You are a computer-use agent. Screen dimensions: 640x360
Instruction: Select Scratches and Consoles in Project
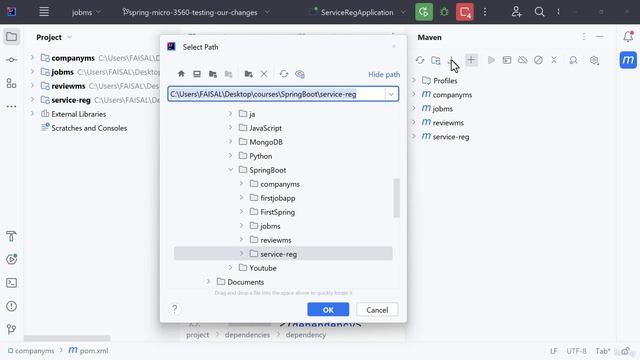coord(89,128)
